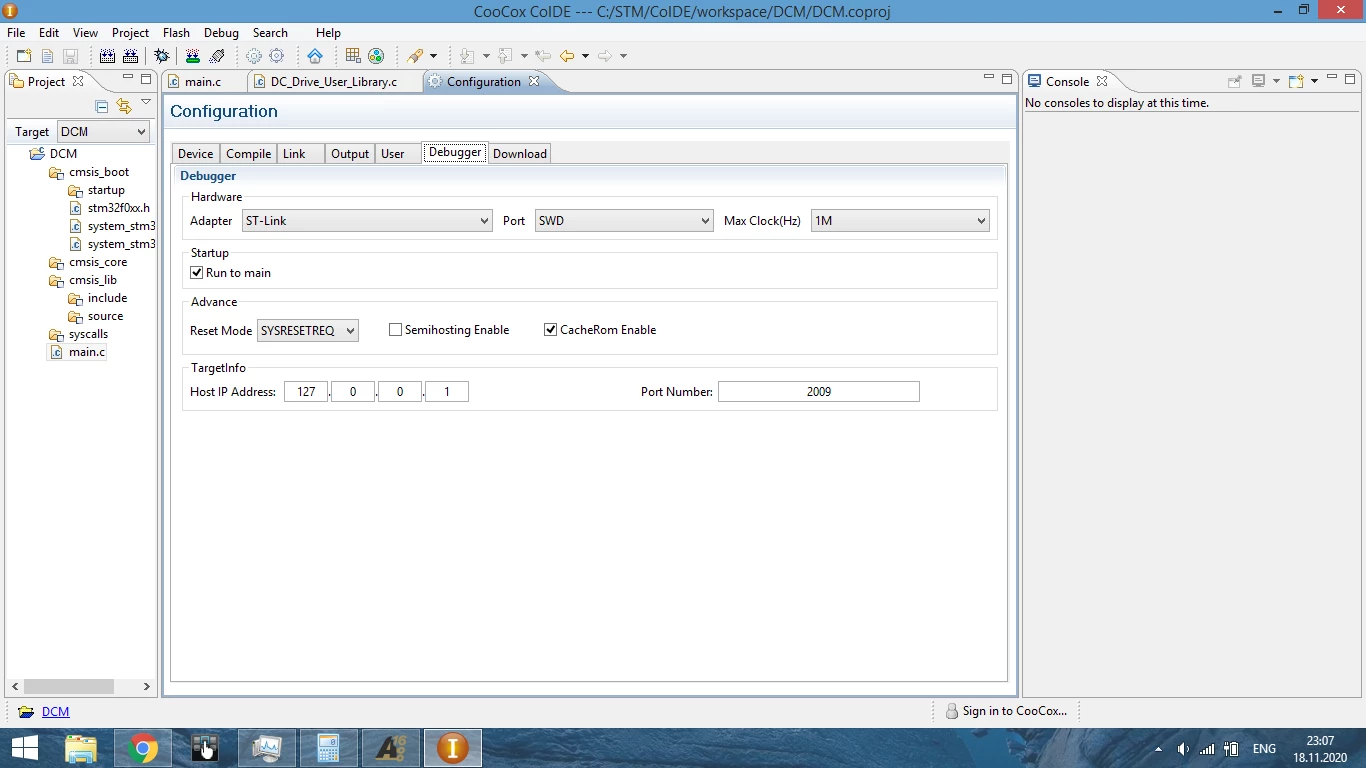Screen dimensions: 1366x768
Task: Click the Open Console icon
Action: point(1297,81)
